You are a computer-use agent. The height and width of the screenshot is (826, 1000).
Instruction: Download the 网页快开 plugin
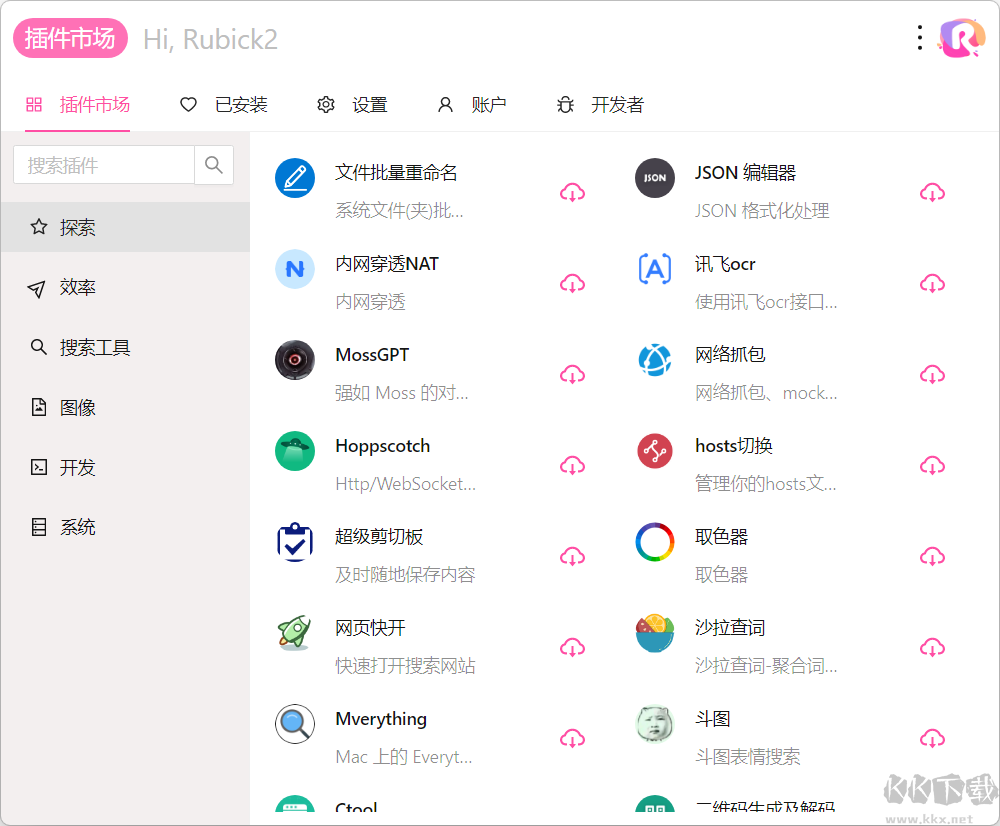[572, 648]
